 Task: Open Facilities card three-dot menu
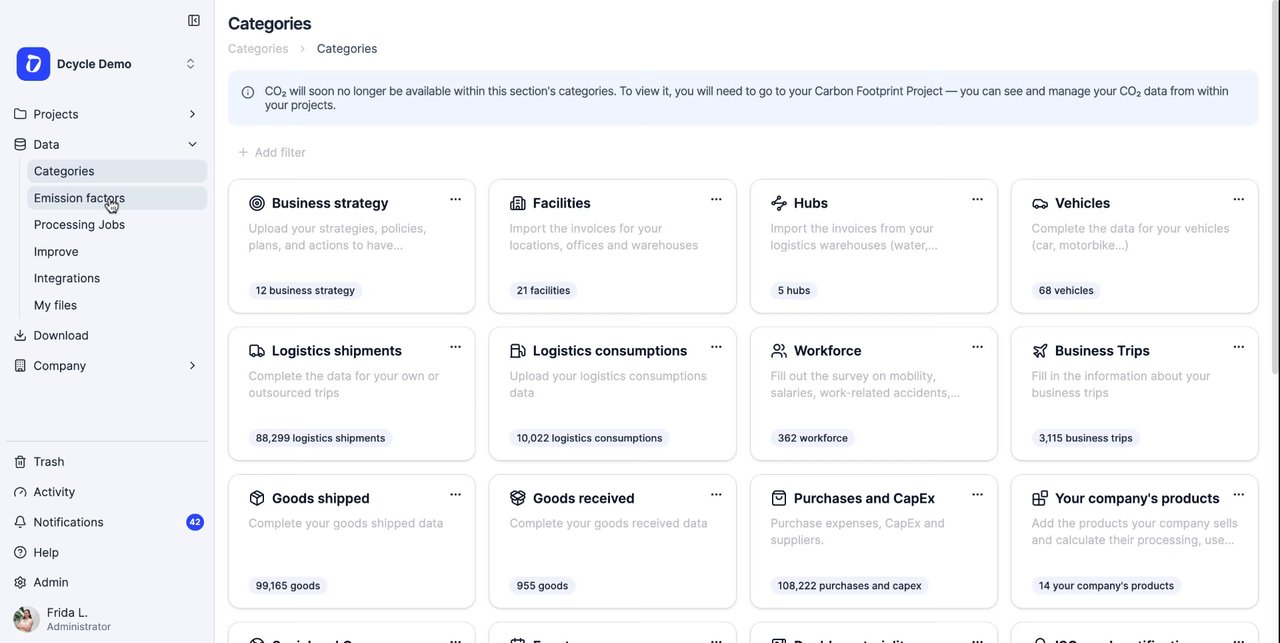pos(716,199)
